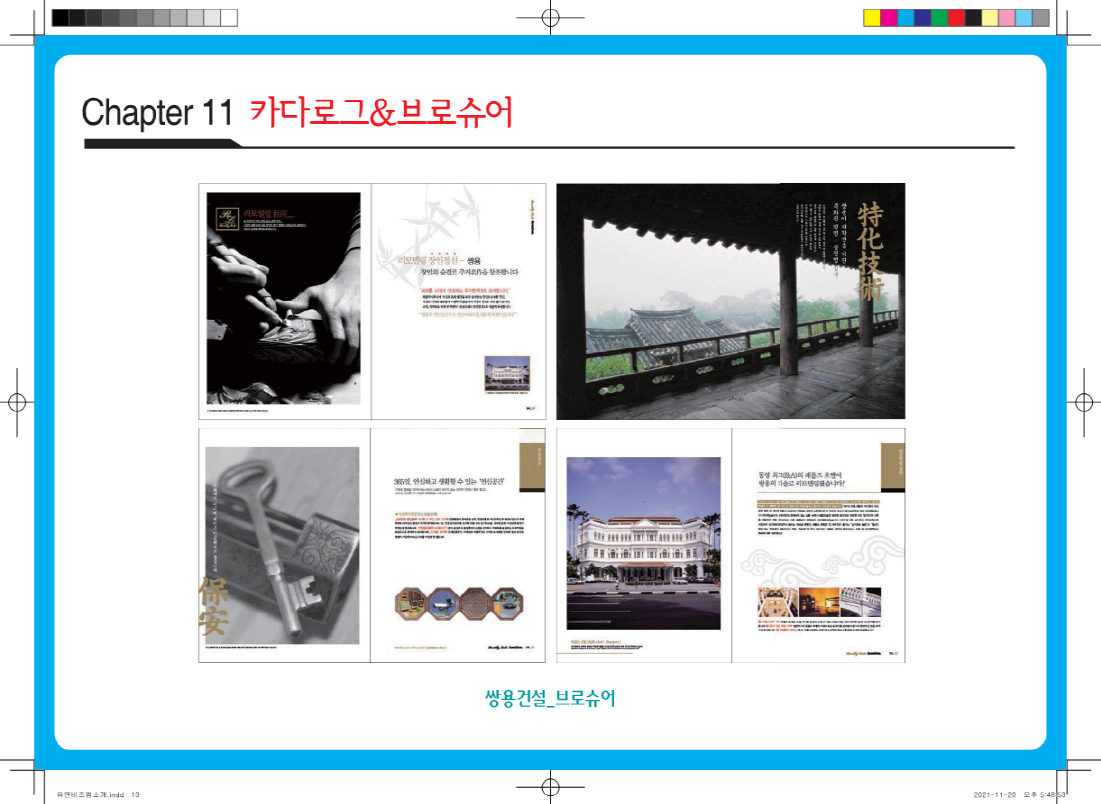
Task: Click the red '카다로그&브로슈어' title
Action: [x=381, y=113]
